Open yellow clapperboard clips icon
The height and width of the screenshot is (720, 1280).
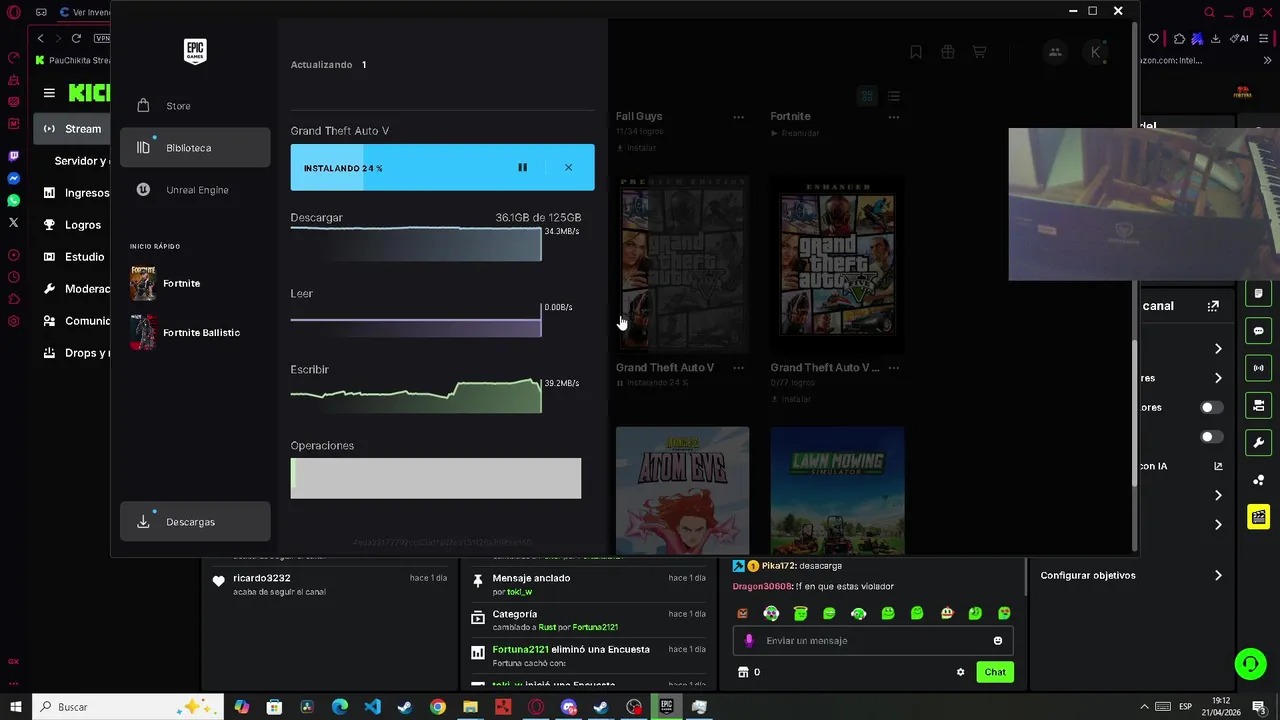pyautogui.click(x=1259, y=517)
